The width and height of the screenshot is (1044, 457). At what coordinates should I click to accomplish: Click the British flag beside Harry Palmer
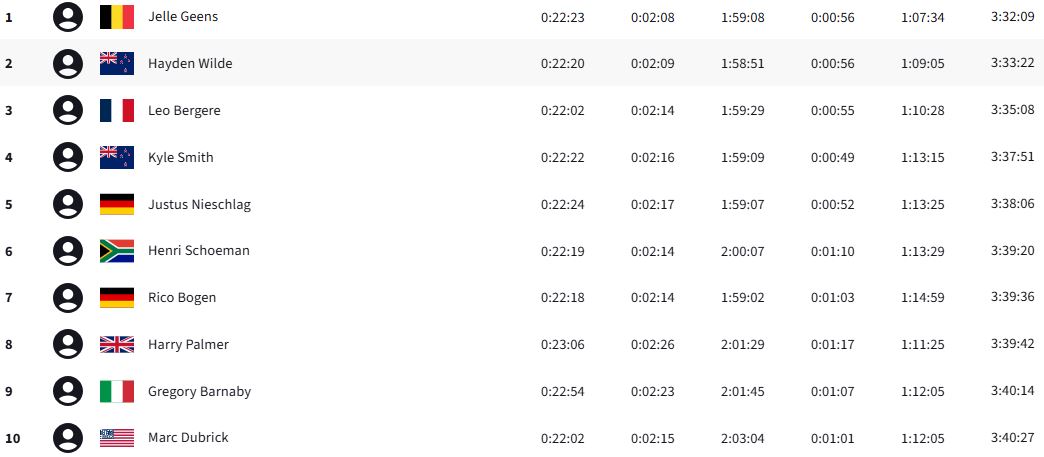[x=117, y=344]
